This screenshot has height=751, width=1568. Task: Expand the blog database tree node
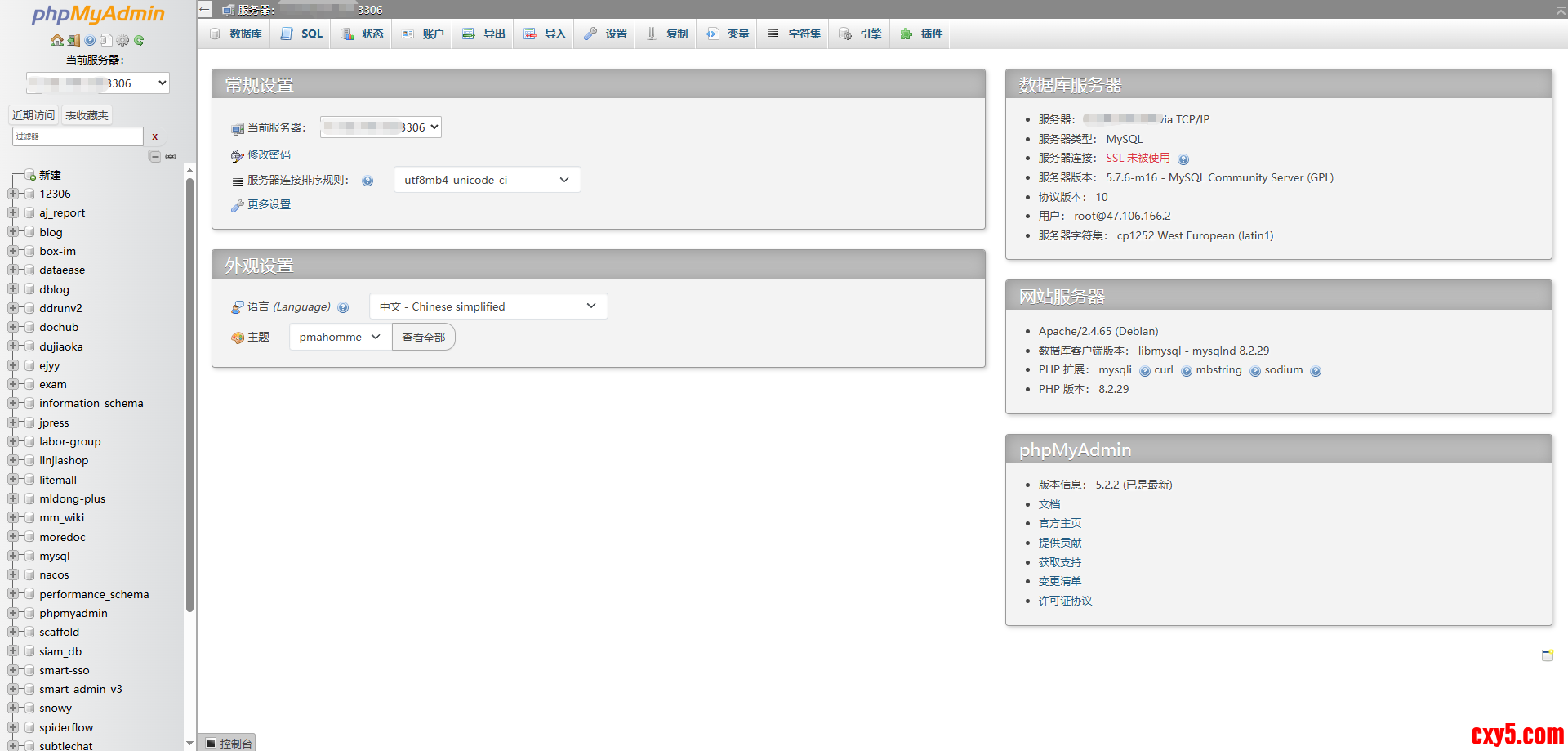(13, 232)
